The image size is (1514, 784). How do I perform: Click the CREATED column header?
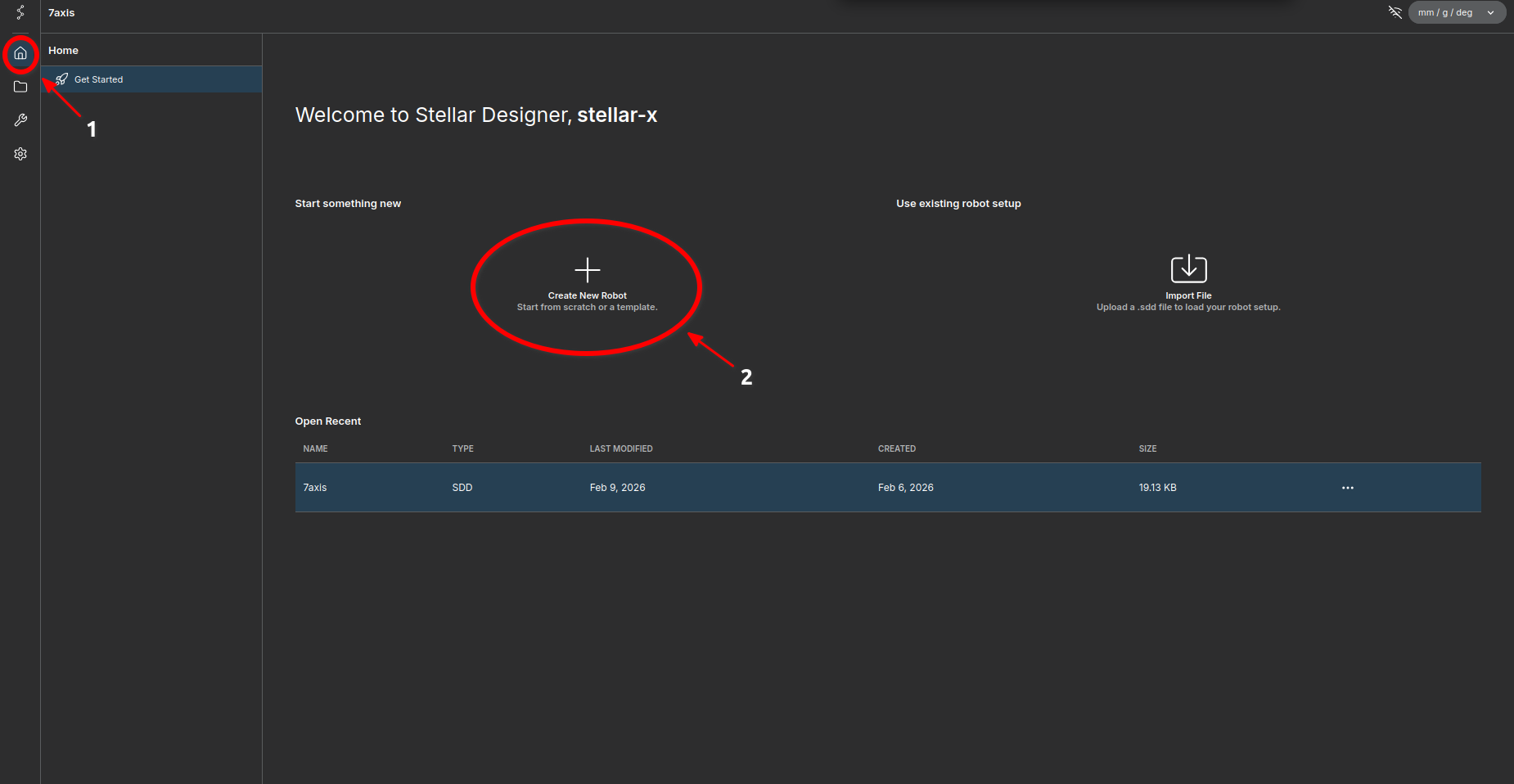point(896,448)
